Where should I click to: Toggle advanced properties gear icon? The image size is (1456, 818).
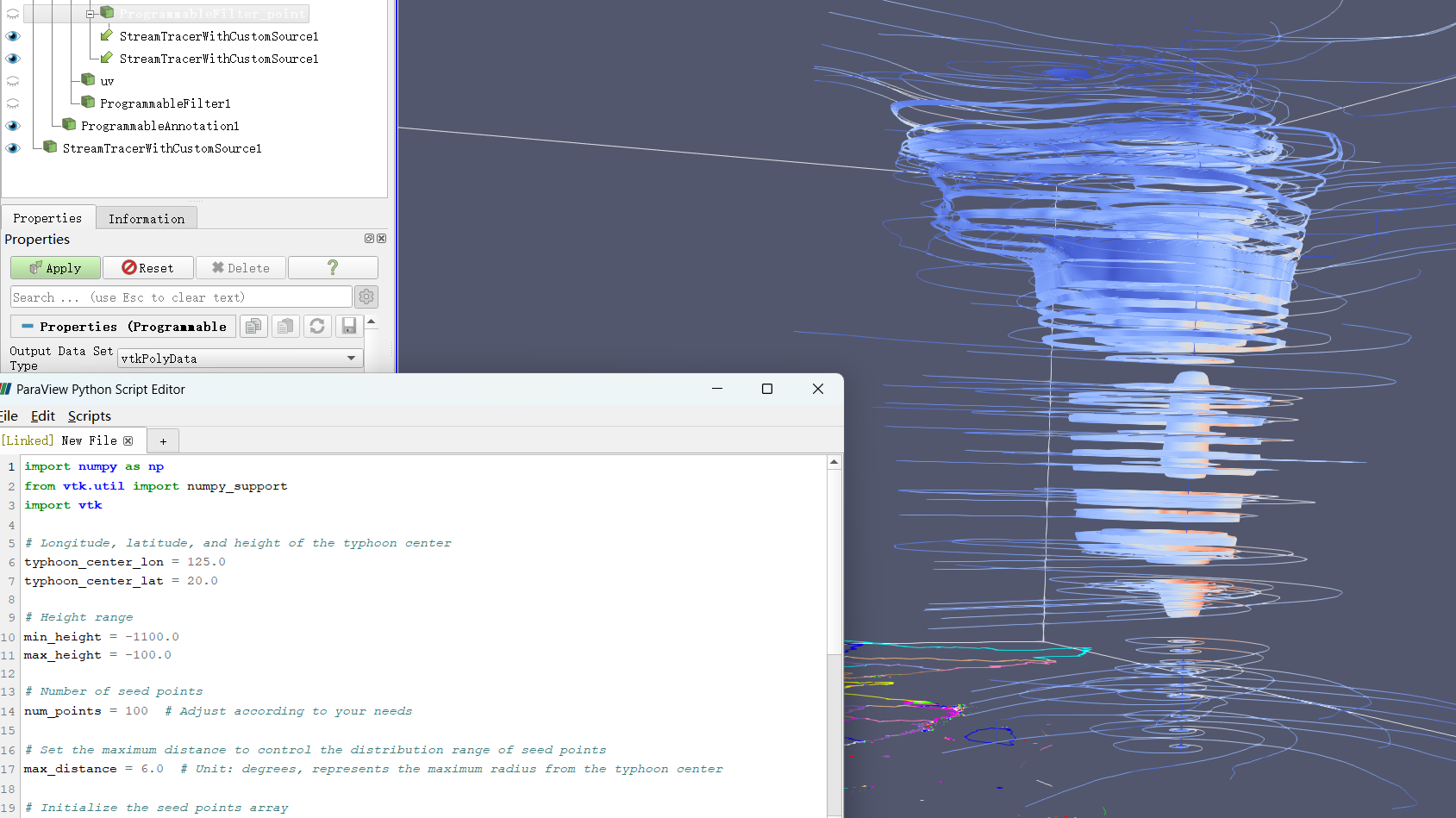[x=366, y=297]
